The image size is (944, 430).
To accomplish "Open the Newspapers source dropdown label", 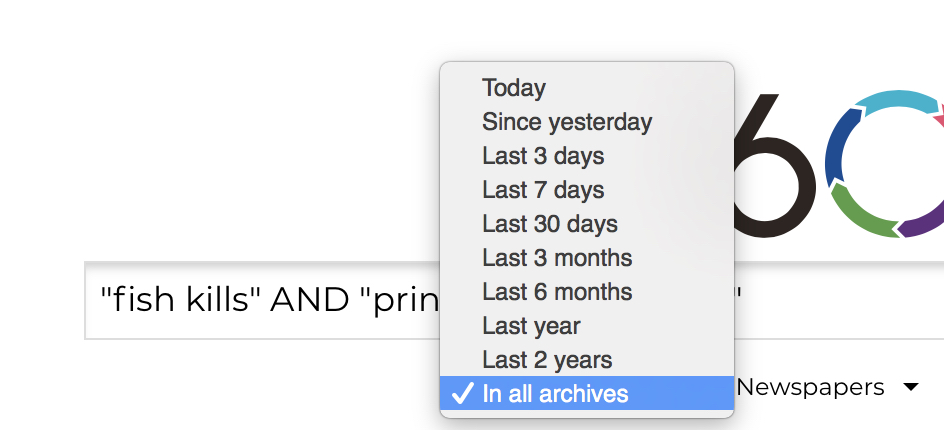I will [x=810, y=387].
